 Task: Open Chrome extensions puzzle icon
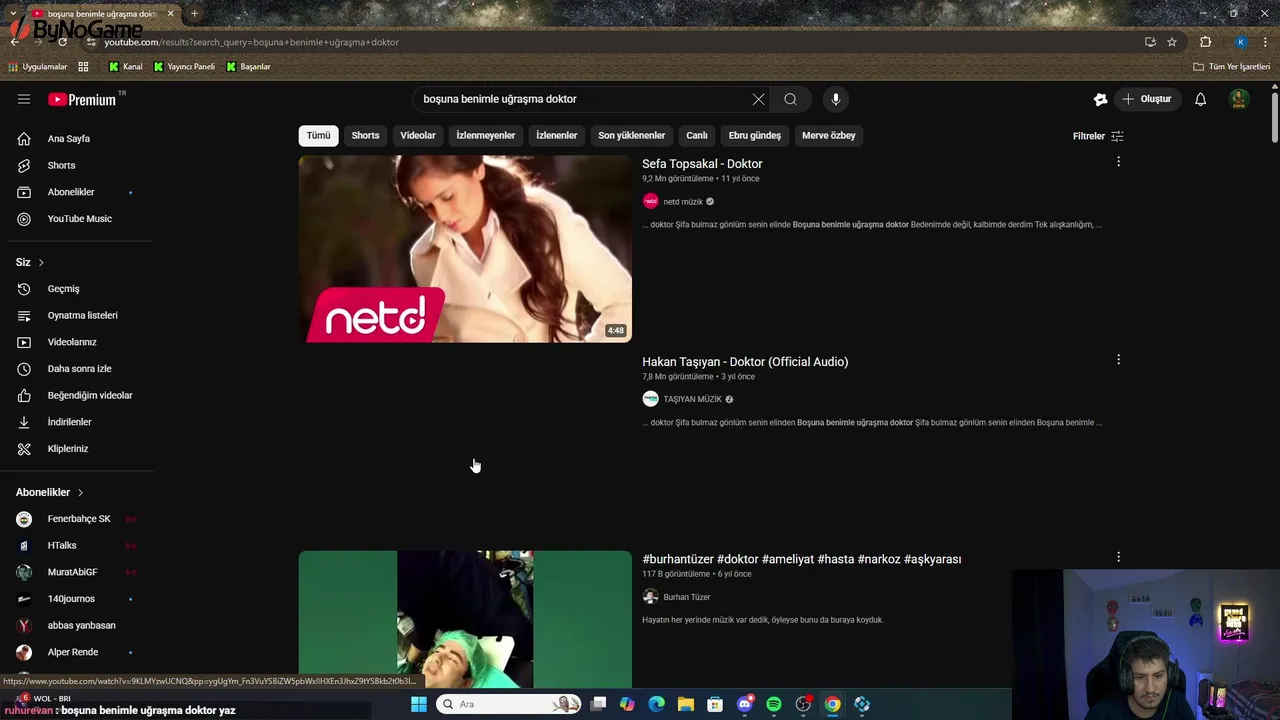(1205, 42)
